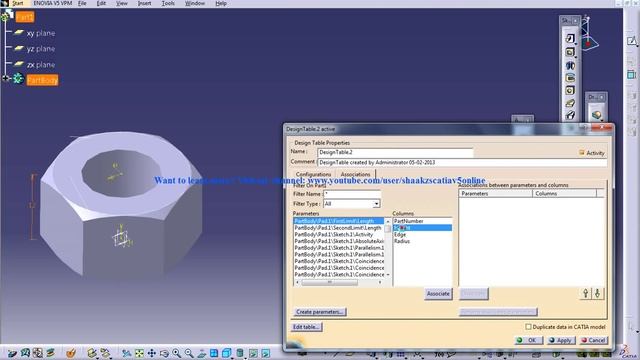Move association down with the down arrow
This screenshot has width=640, height=360.
597,293
